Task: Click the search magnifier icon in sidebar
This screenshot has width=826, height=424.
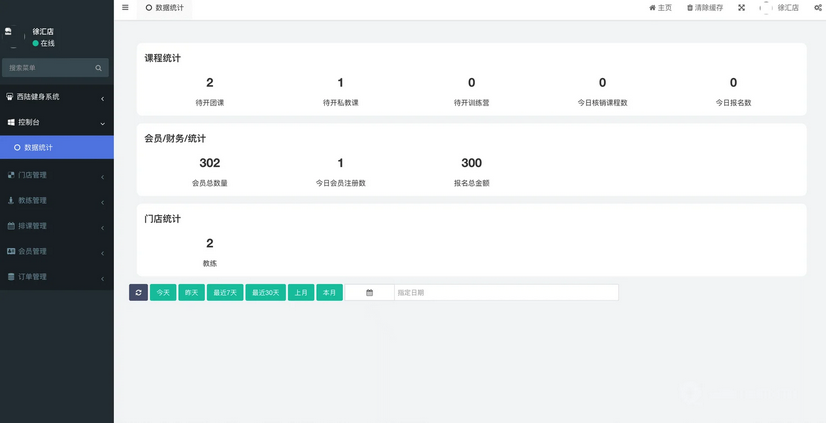Action: (x=99, y=68)
